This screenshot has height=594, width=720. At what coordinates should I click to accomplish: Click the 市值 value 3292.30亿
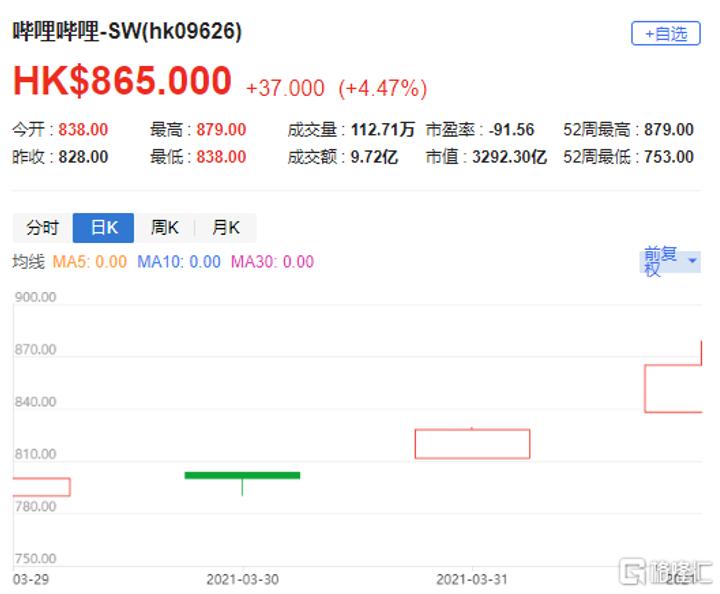pyautogui.click(x=510, y=157)
